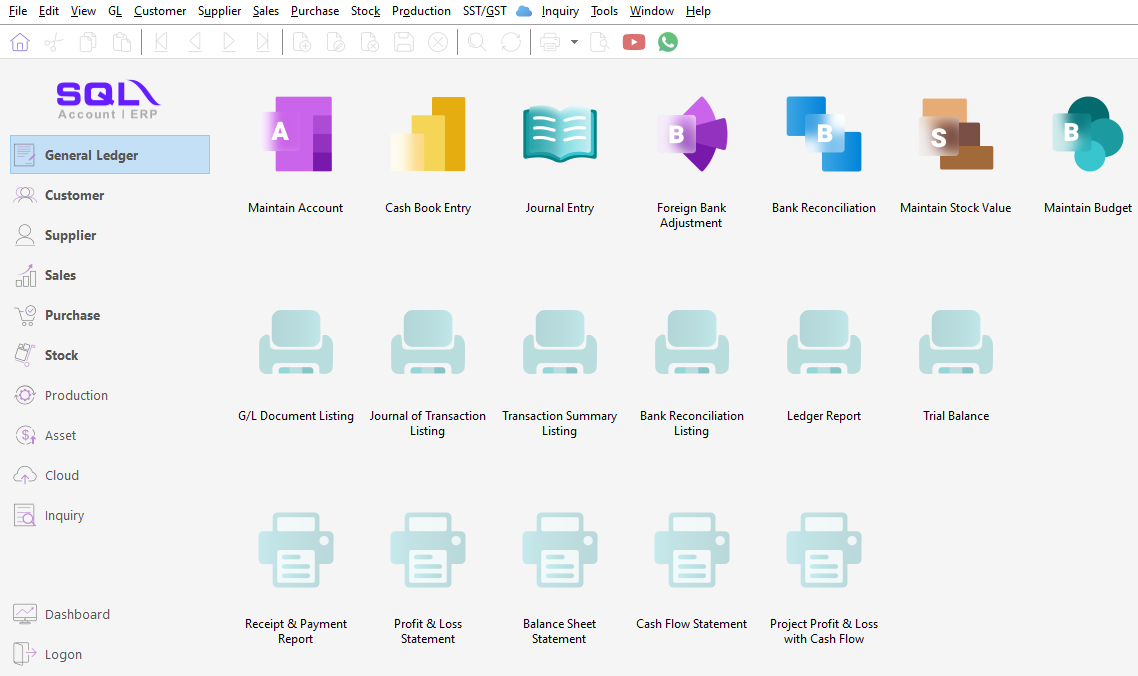Open the print options dropdown arrow
Screen dimensions: 1138x676
[x=575, y=41]
